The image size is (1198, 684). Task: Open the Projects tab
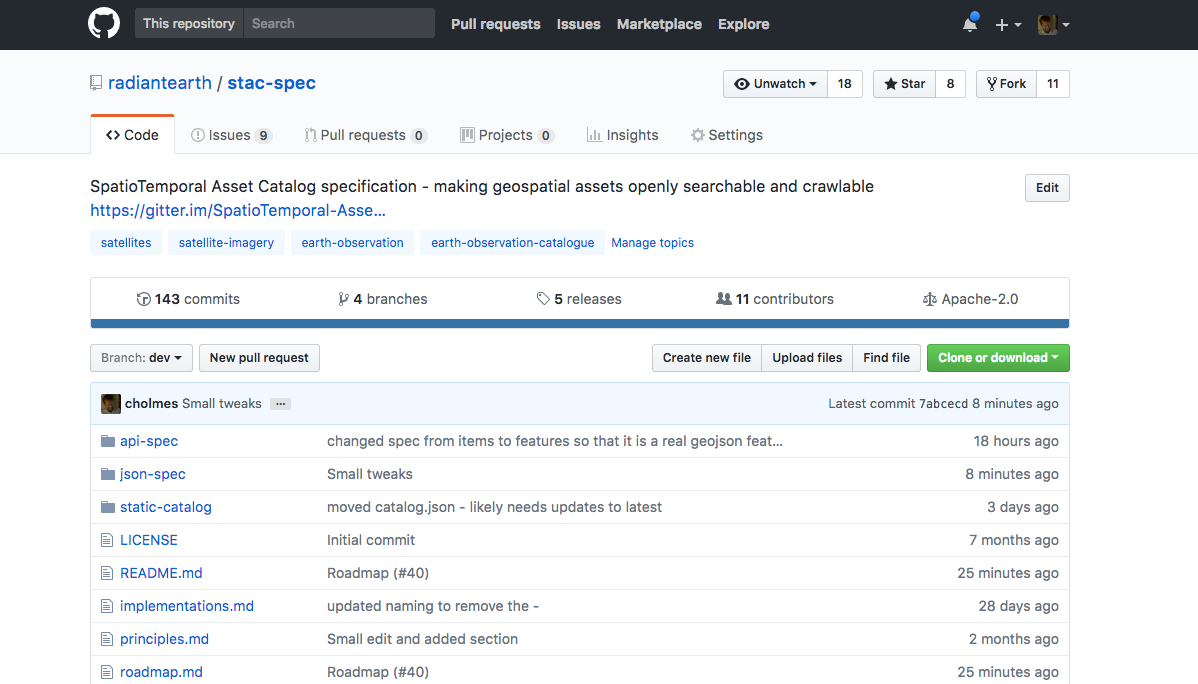[507, 135]
